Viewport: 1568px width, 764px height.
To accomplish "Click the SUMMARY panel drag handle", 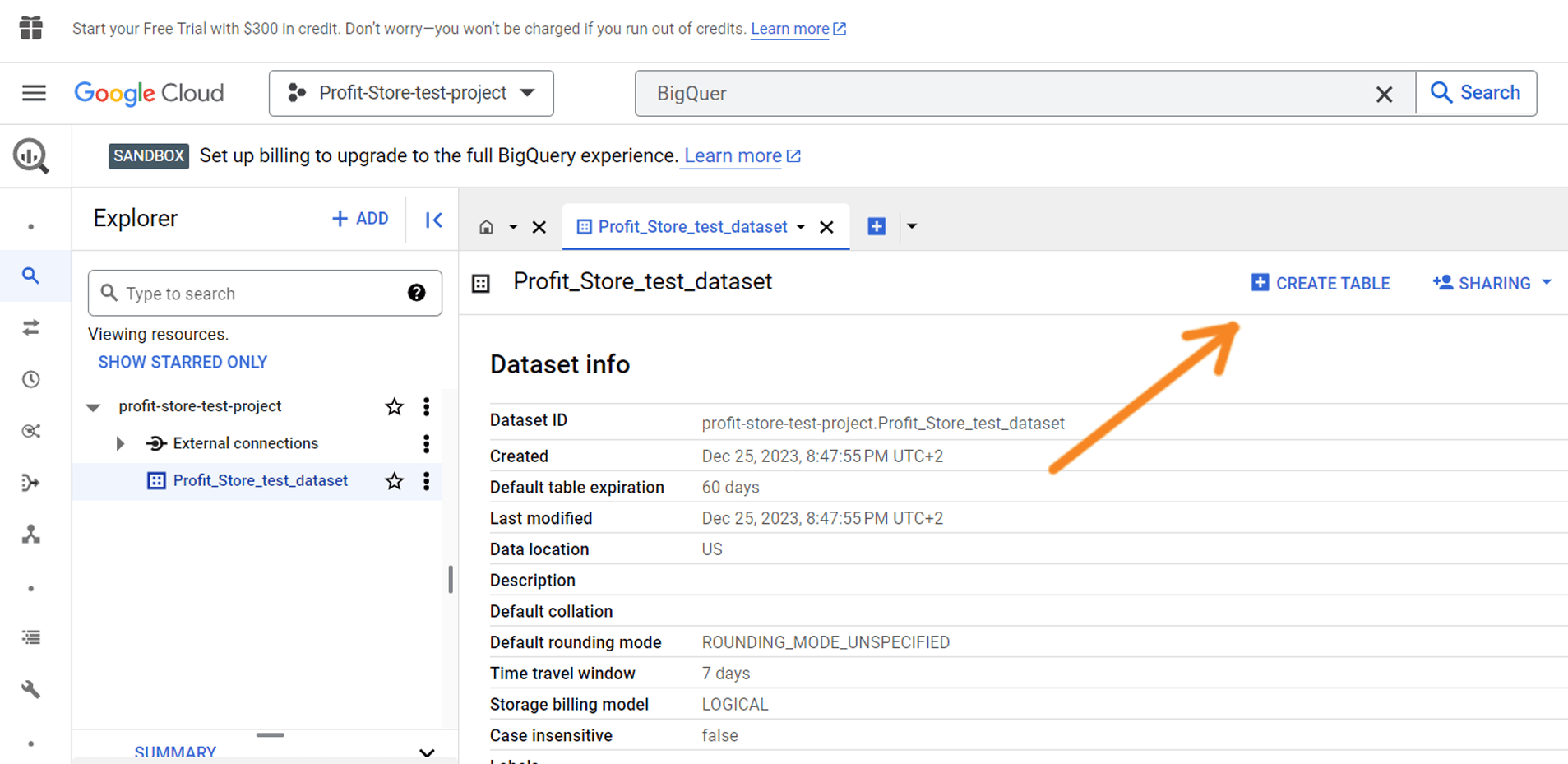I will pyautogui.click(x=270, y=734).
